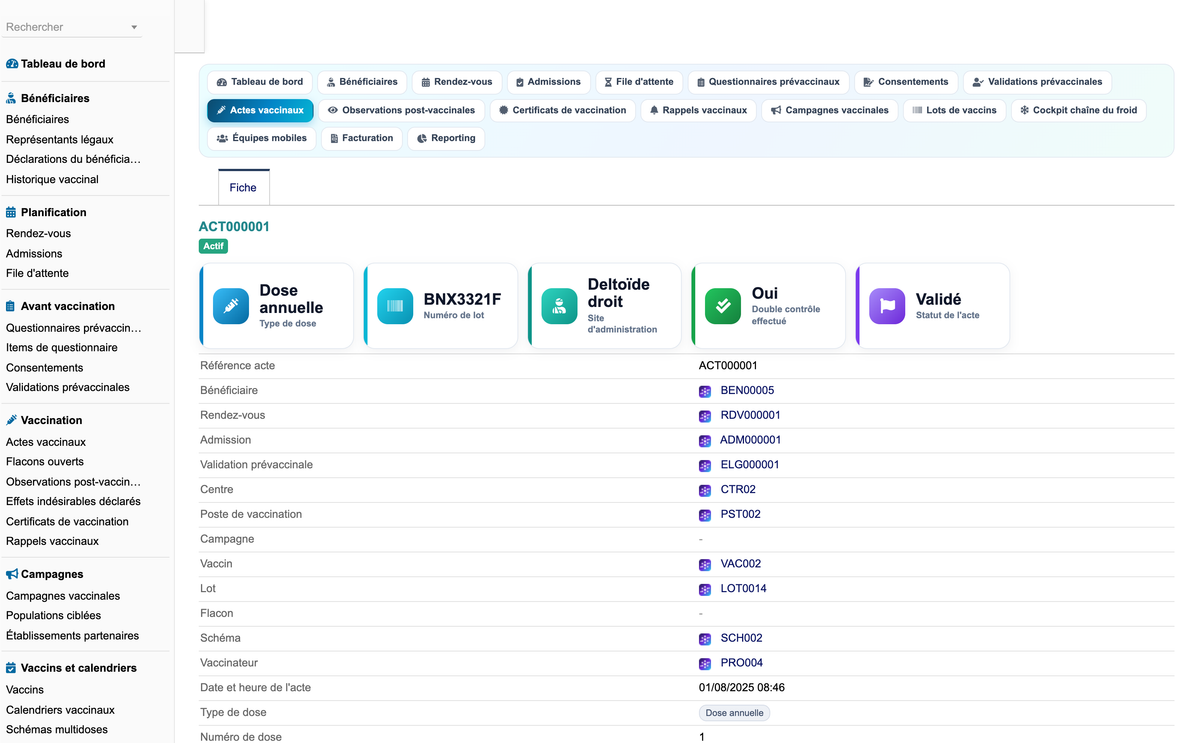Screen dimensions: 1200x743
Task: Click the object icon beside VAC002
Action: (705, 565)
